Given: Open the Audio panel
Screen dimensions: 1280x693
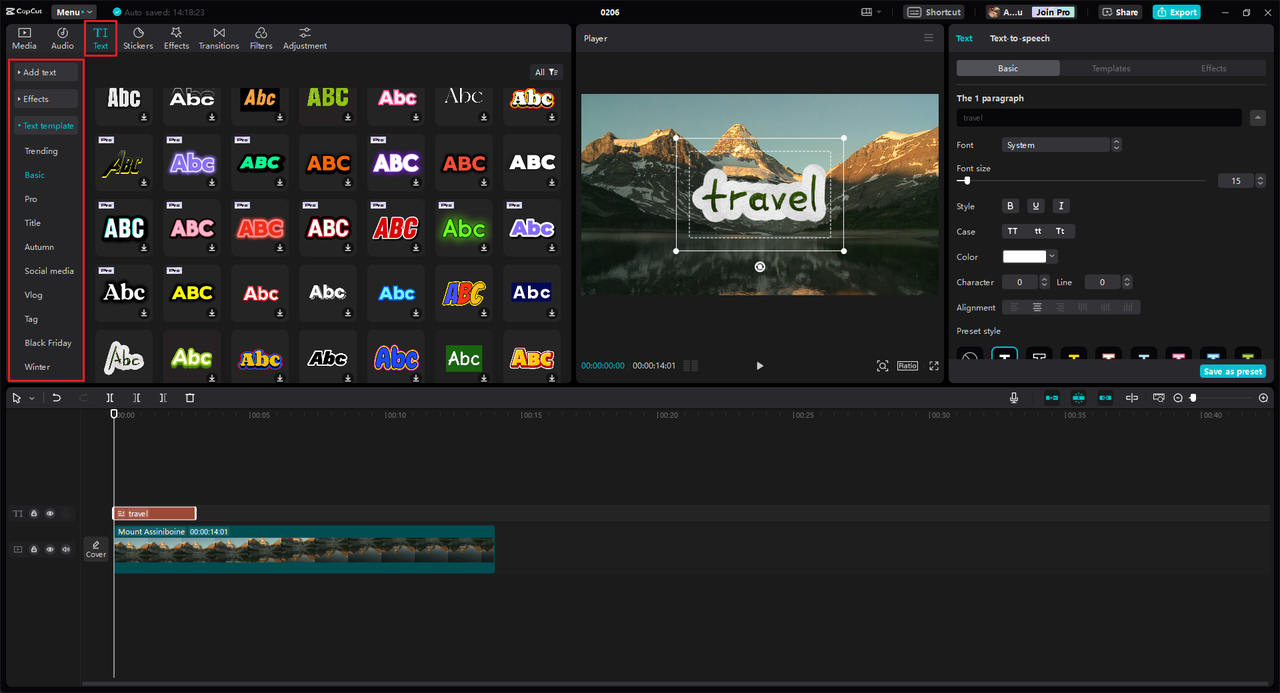Looking at the screenshot, I should (x=62, y=38).
